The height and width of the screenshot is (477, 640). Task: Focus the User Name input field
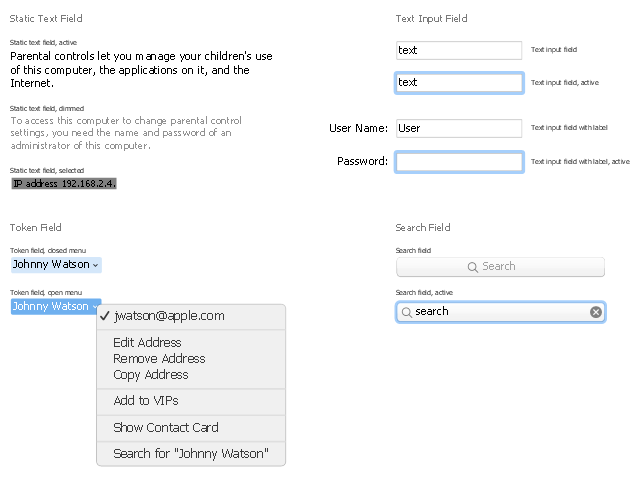click(459, 128)
